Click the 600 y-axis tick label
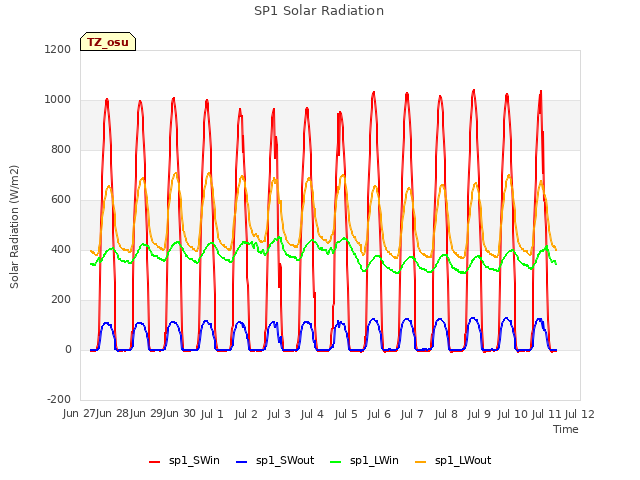This screenshot has height=480, width=640. tap(61, 200)
